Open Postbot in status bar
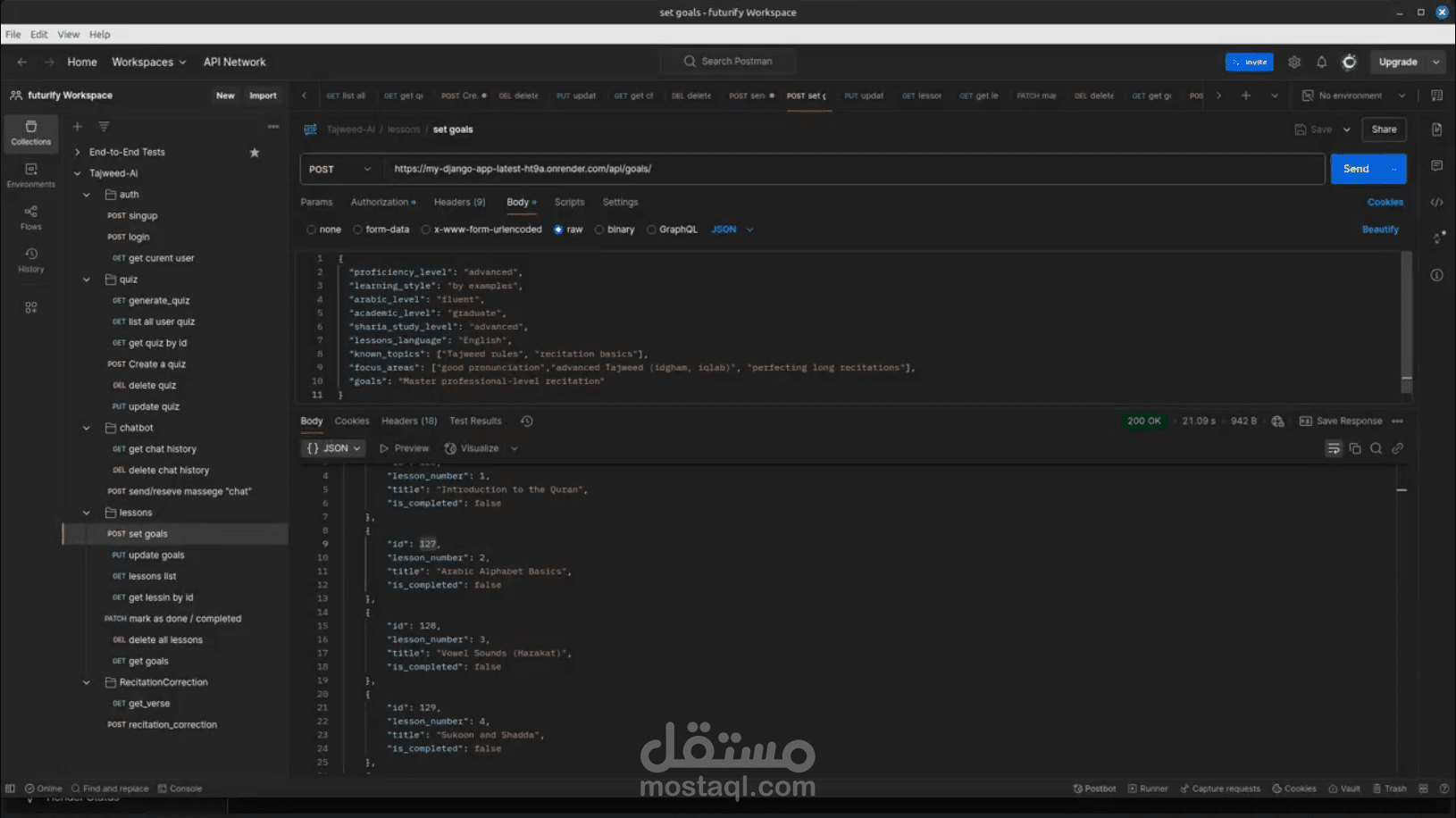This screenshot has width=1456, height=818. (1095, 789)
